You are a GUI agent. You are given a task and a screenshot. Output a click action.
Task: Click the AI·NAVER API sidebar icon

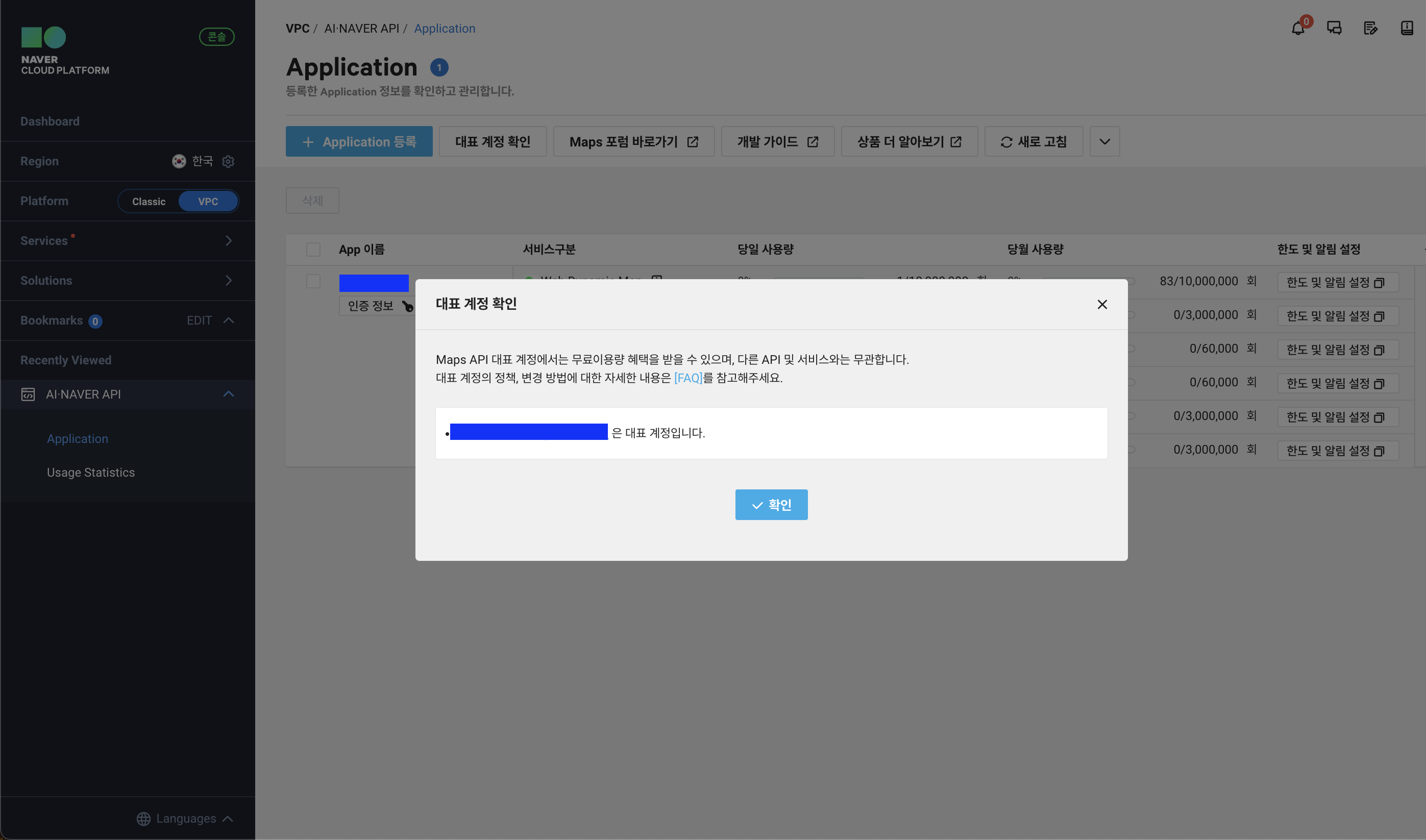(28, 394)
